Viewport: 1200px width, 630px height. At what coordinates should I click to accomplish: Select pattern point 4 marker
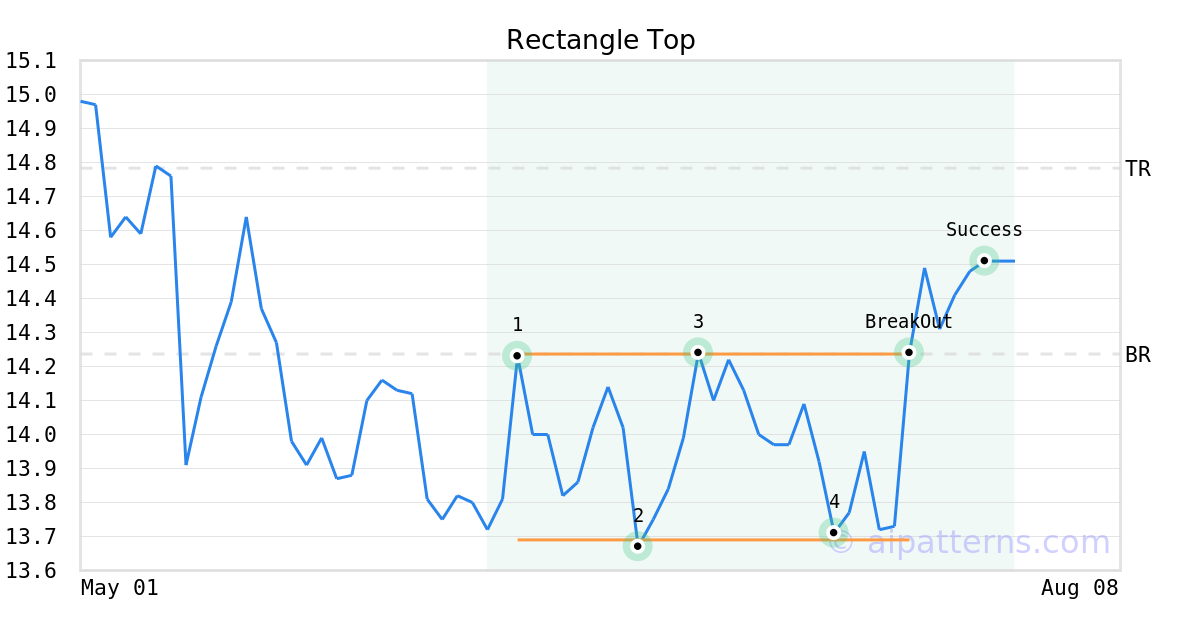833,532
